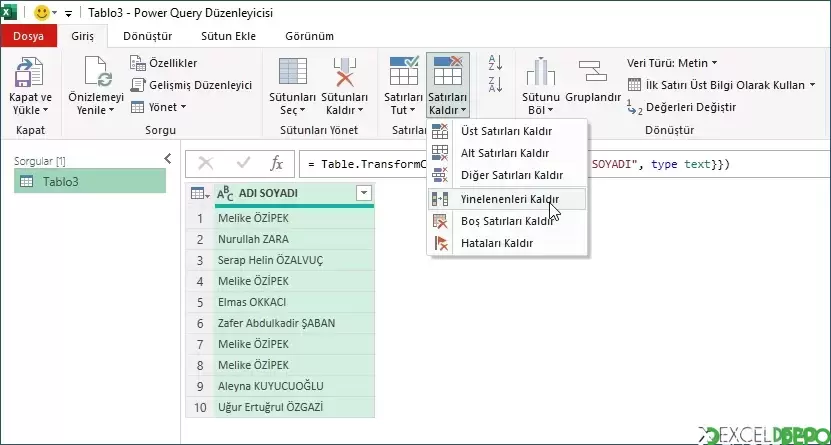The width and height of the screenshot is (831, 445).
Task: Confirm formula with the checkmark icon
Action: click(x=243, y=164)
